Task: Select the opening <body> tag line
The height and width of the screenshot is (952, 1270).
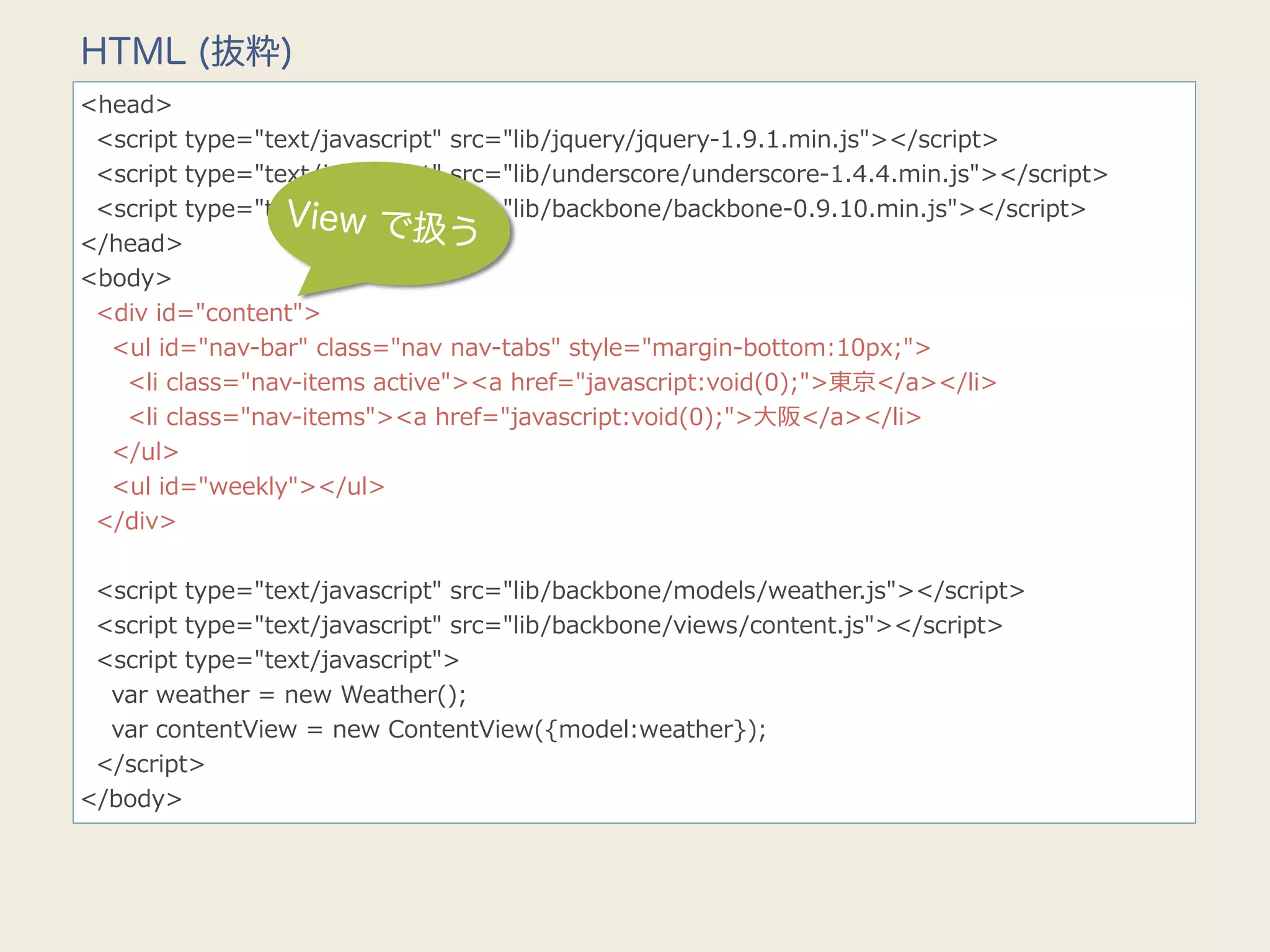Action: pos(126,278)
